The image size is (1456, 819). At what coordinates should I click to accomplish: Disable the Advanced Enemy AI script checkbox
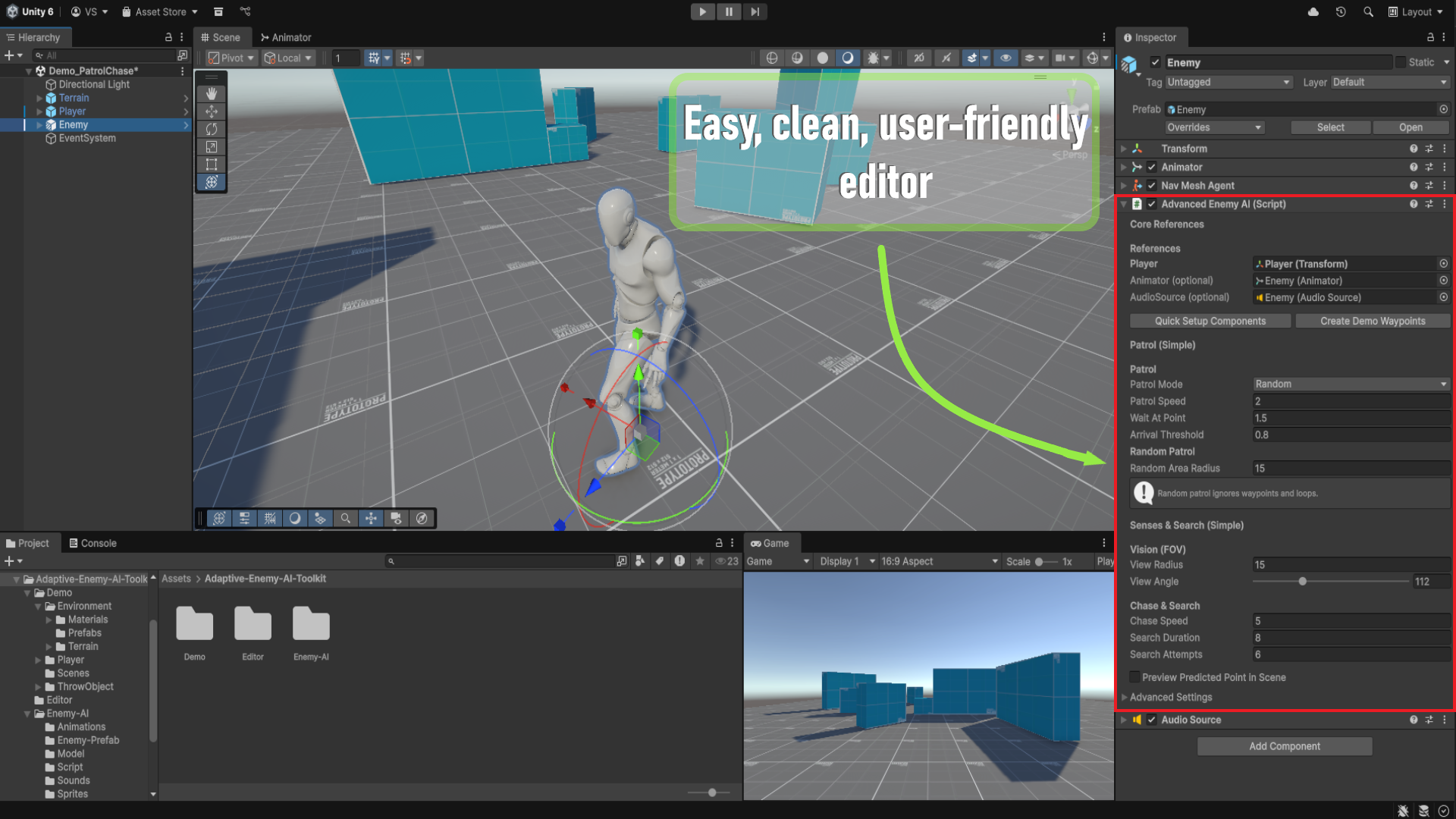coord(1152,204)
